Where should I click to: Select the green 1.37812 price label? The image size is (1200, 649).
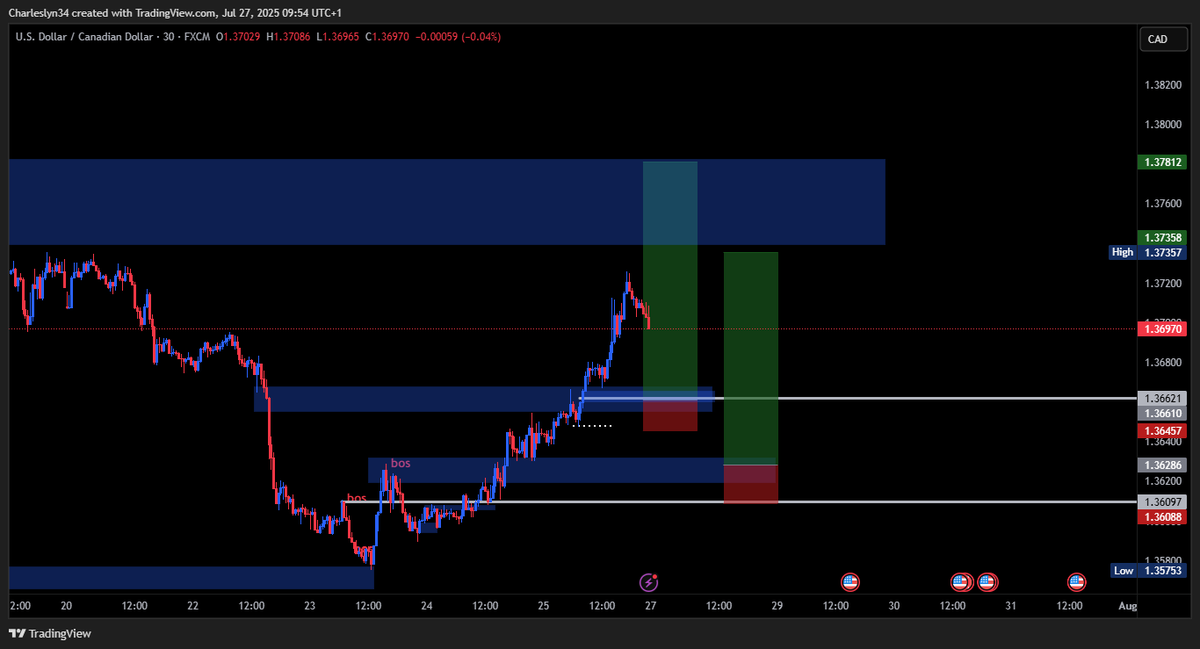[1161, 161]
